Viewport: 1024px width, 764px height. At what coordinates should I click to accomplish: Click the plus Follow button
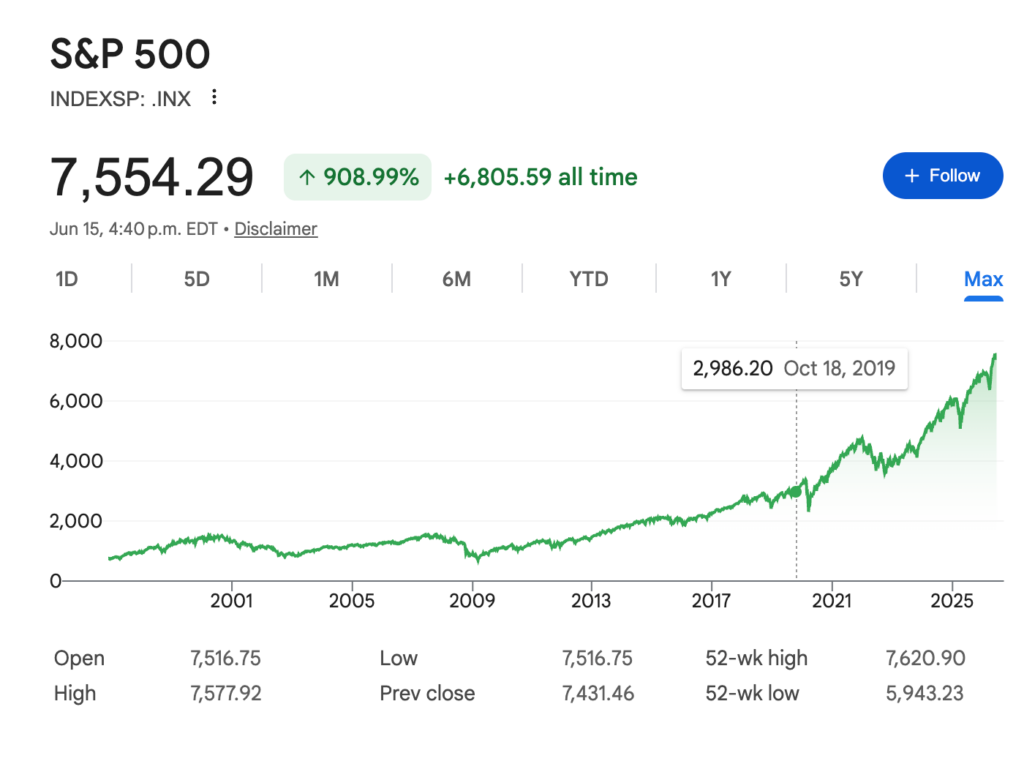point(942,176)
